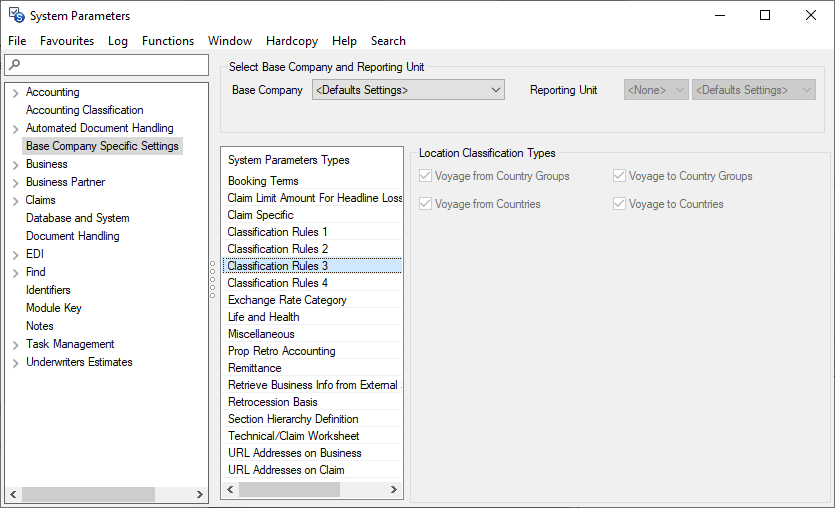Toggle the Voyage from Countries checkbox

point(427,204)
